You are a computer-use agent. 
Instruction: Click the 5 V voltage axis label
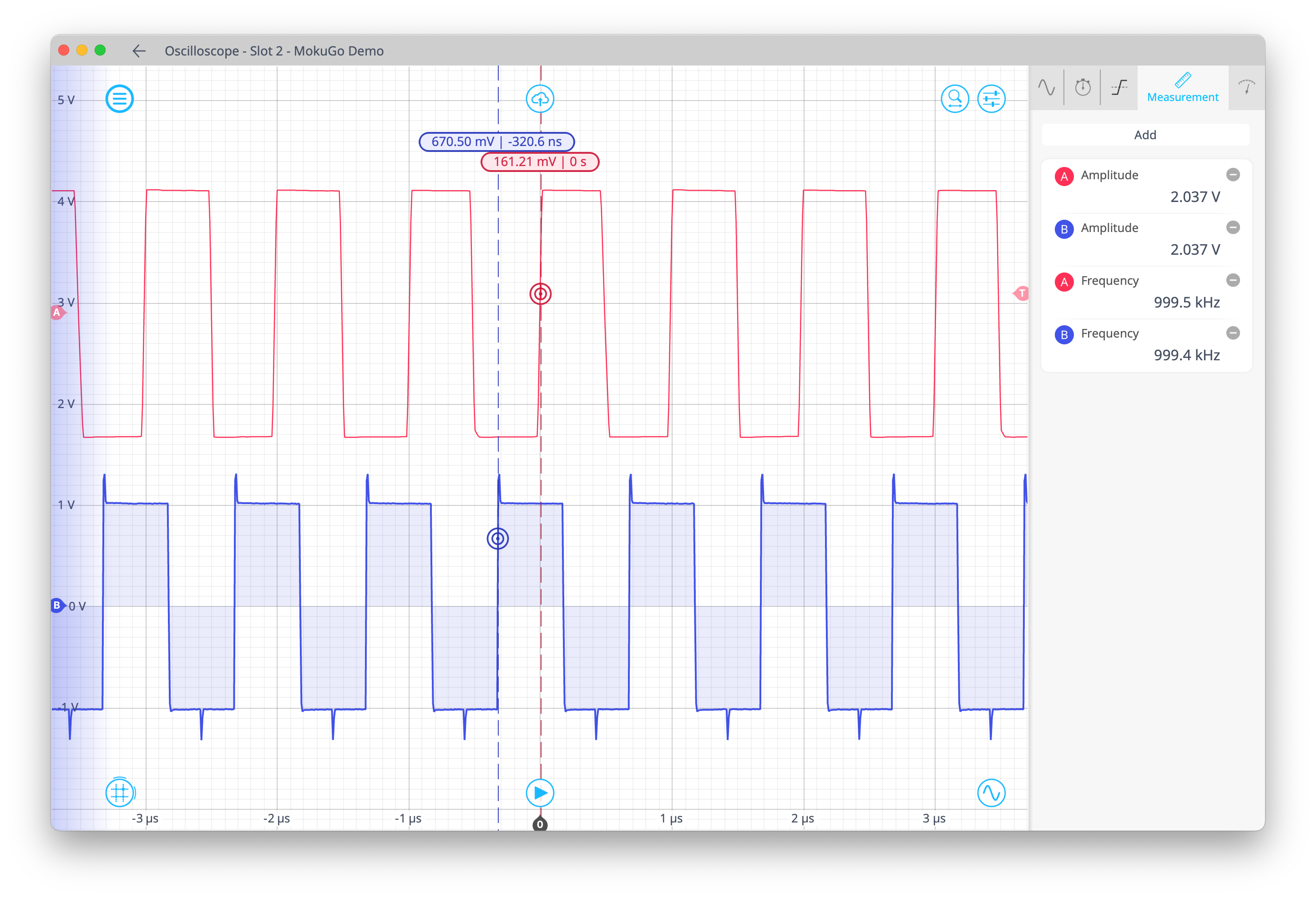[66, 100]
